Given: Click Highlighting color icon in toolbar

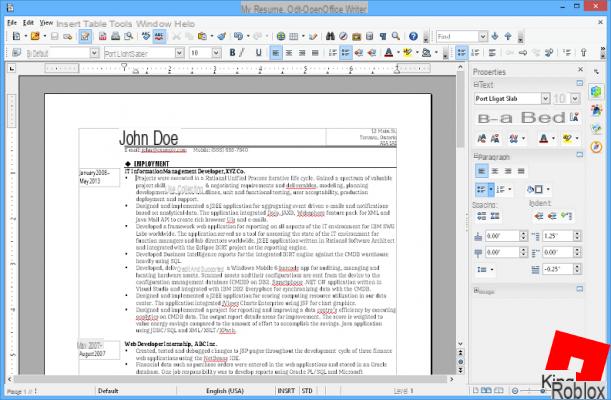Looking at the screenshot, I should pos(408,53).
